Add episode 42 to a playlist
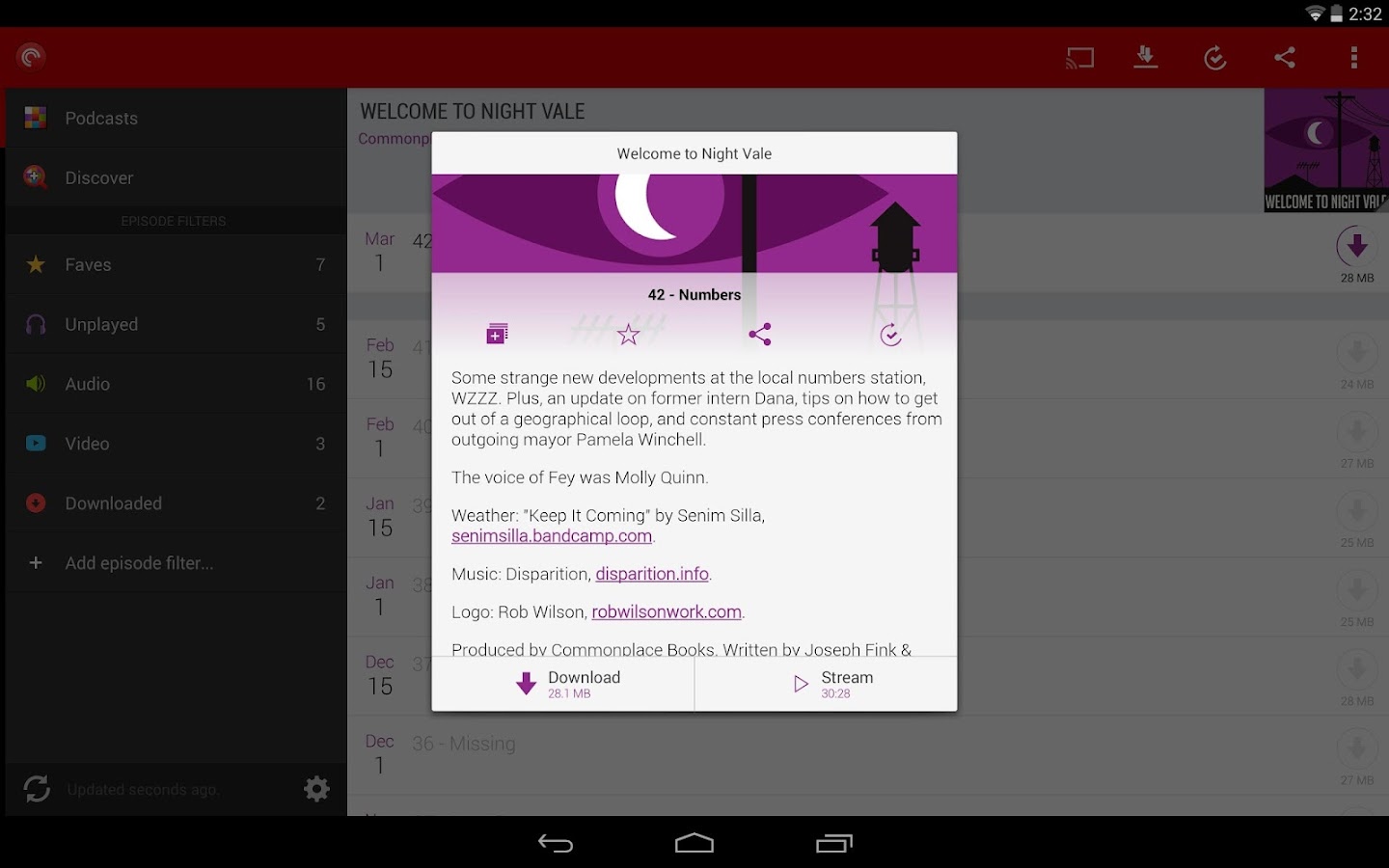The width and height of the screenshot is (1389, 868). pos(497,333)
